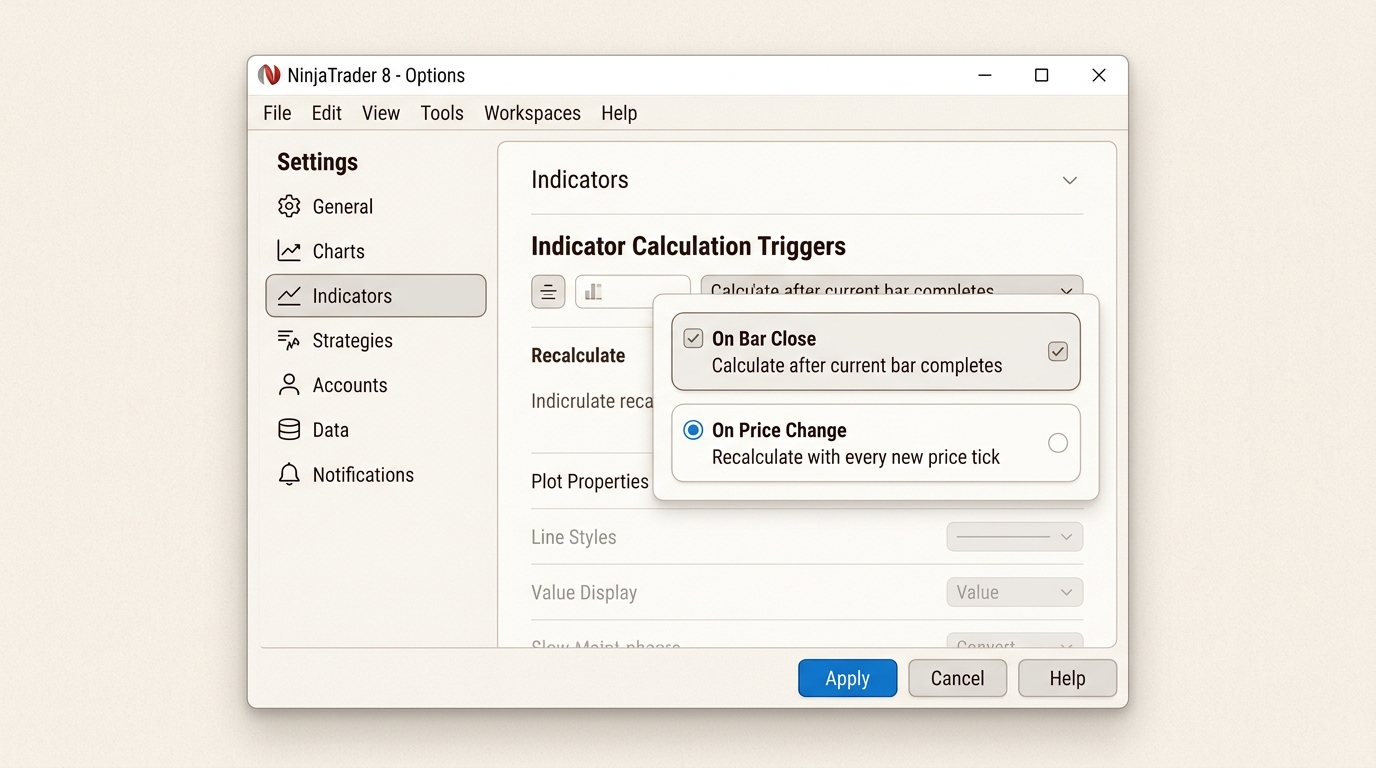Click the Plot Properties label

590,482
